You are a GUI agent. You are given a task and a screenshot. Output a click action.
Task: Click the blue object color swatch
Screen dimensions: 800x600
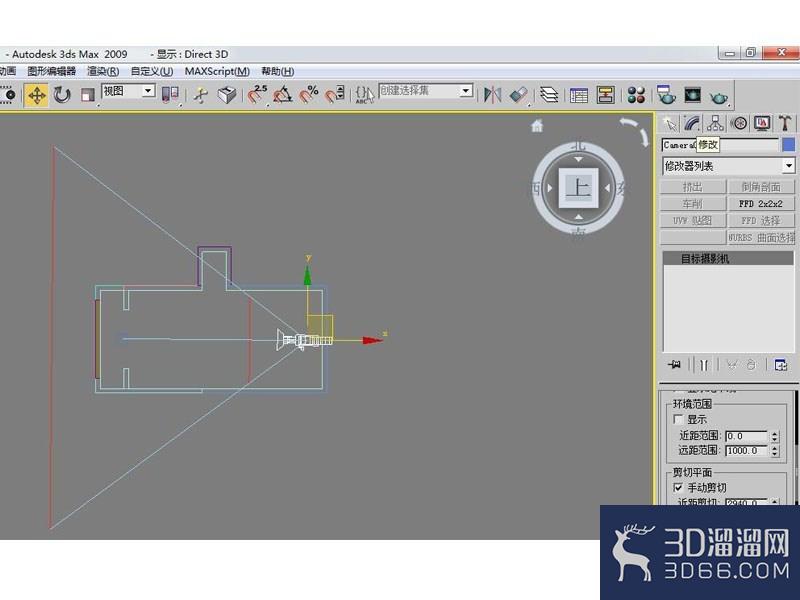[788, 145]
